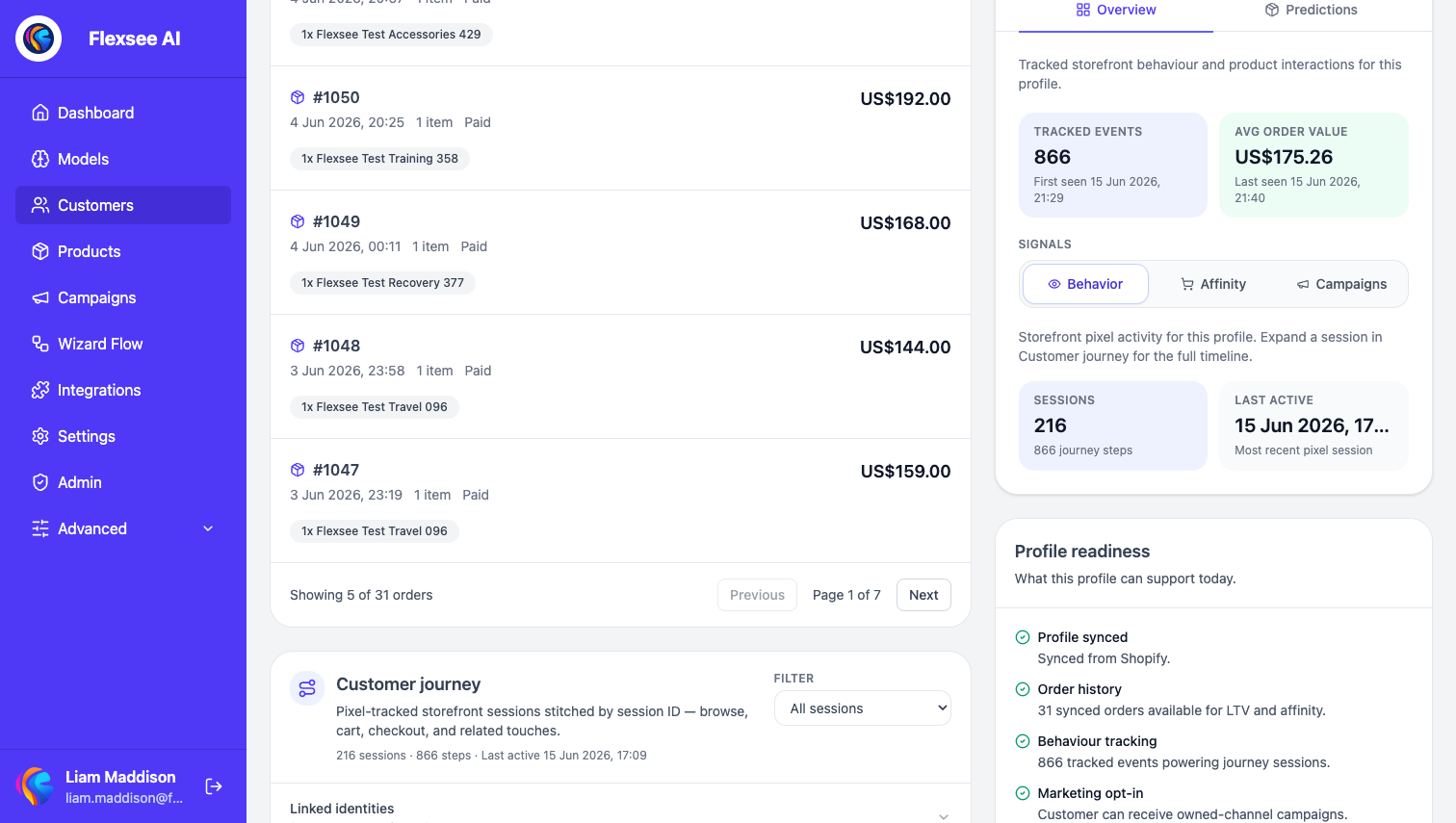1456x823 pixels.
Task: Click Flexsee Test Travel 096 chip in order #1047
Action: [374, 531]
